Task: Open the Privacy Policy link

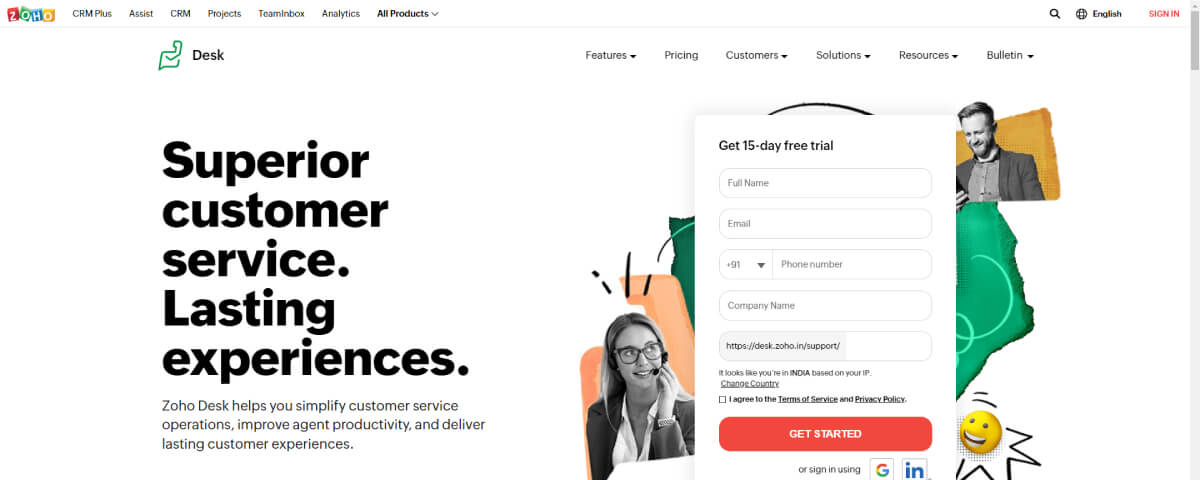Action: point(880,399)
